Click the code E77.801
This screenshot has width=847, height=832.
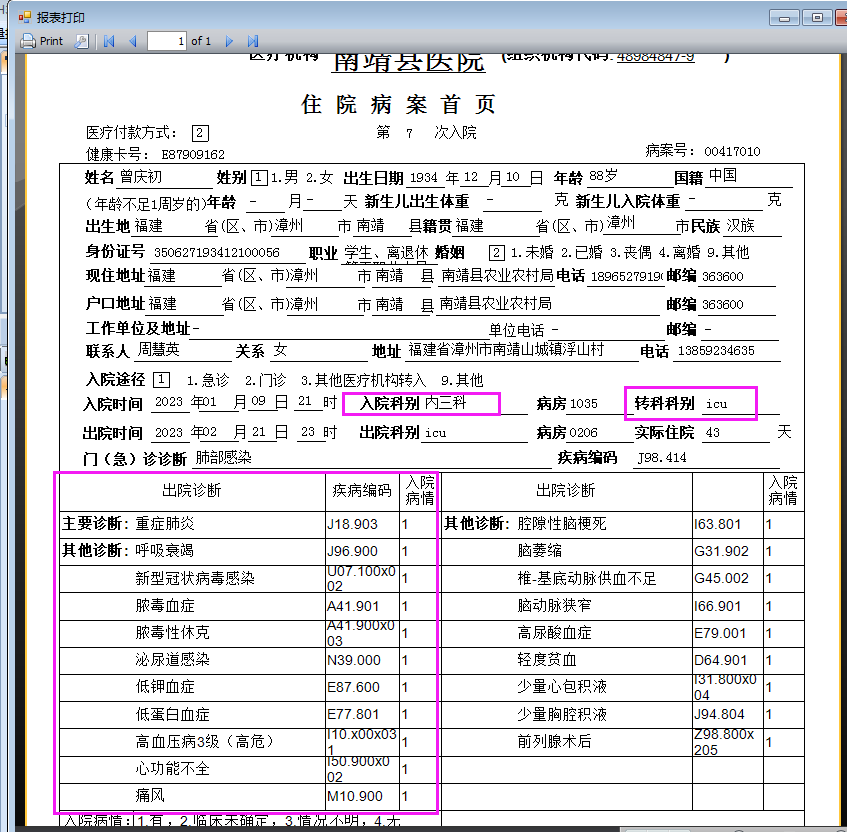(x=353, y=715)
